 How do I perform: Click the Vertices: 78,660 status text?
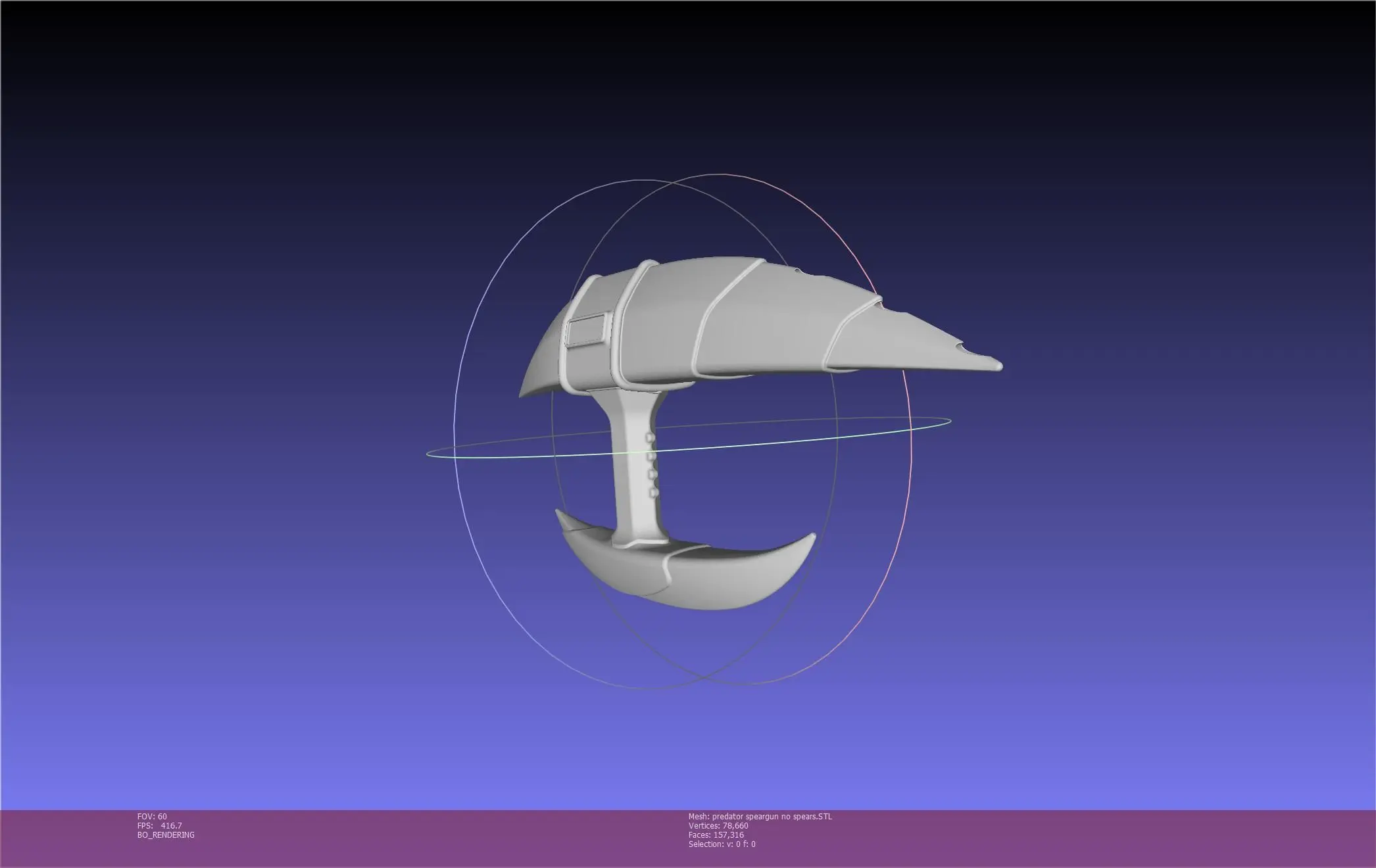tap(718, 826)
